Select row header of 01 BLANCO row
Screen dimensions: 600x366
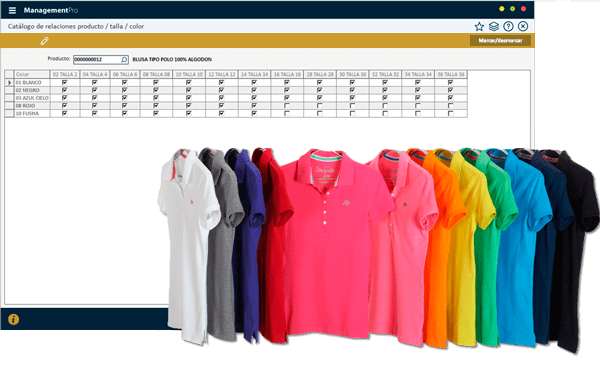coord(9,82)
